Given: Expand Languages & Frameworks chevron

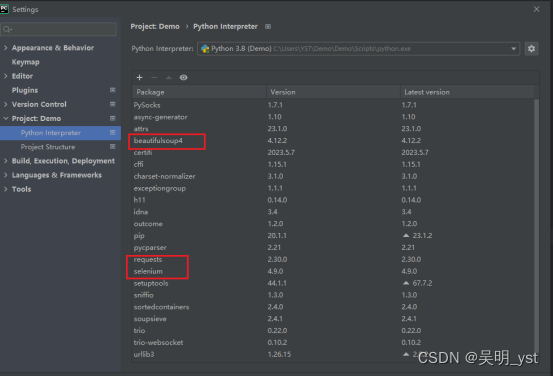Looking at the screenshot, I should (x=5, y=175).
